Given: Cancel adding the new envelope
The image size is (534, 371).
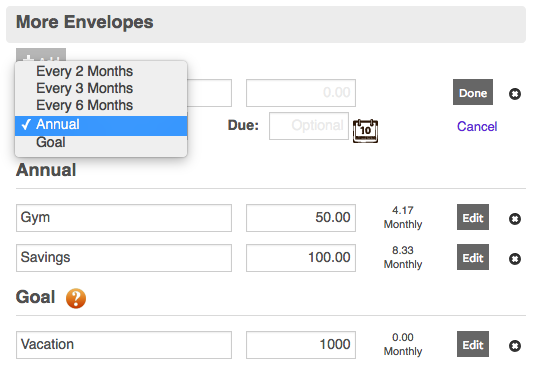Looking at the screenshot, I should (x=477, y=126).
